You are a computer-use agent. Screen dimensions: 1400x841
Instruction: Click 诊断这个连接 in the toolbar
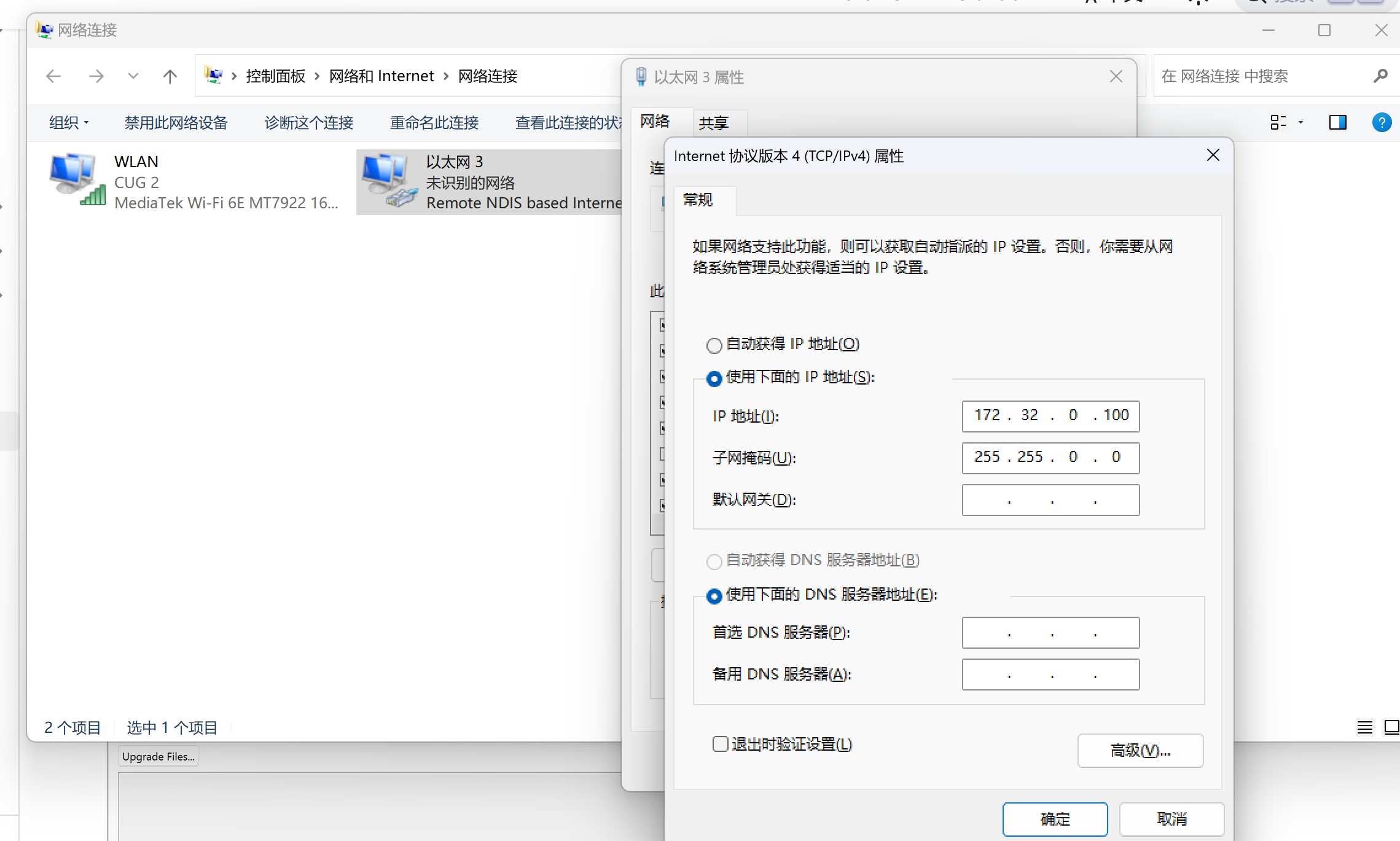[308, 122]
